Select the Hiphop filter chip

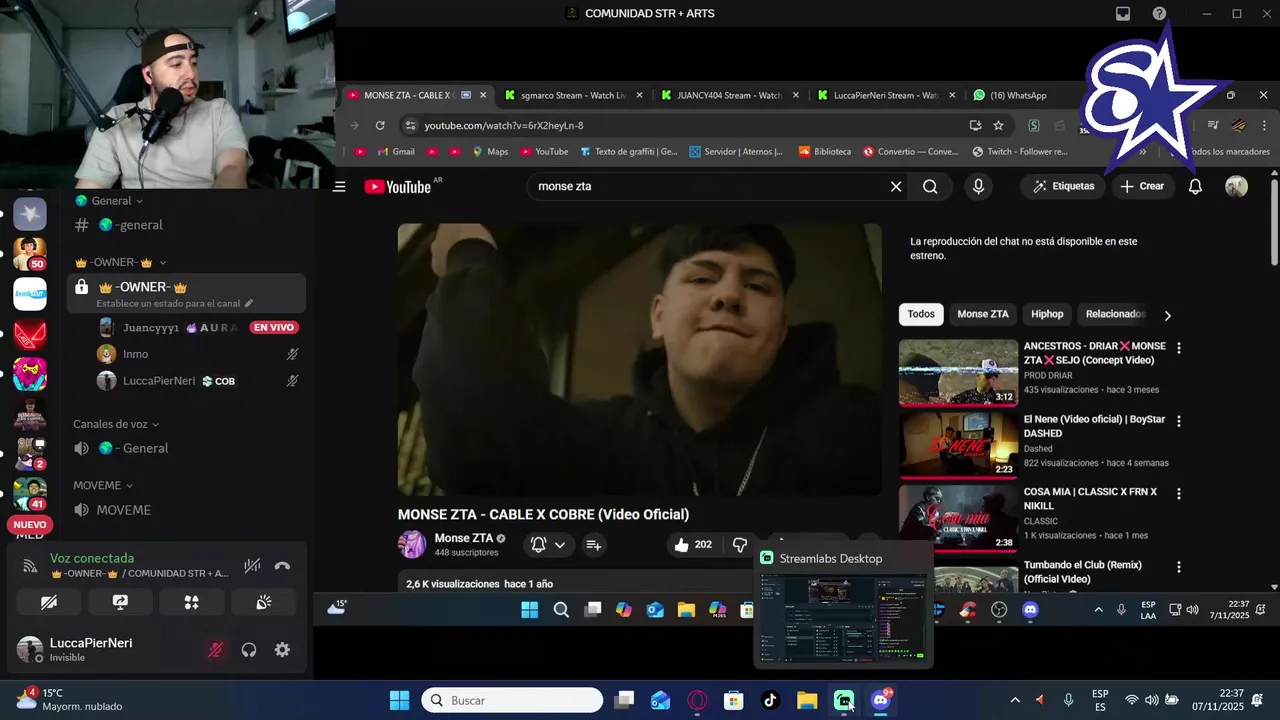click(x=1047, y=314)
